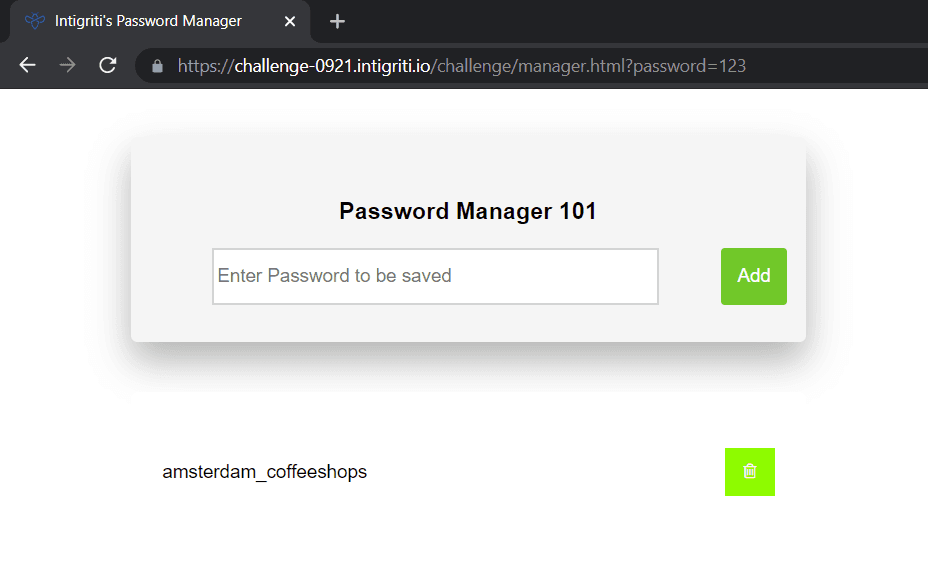Open a new tab with the plus icon
The image size is (928, 573).
pyautogui.click(x=337, y=21)
